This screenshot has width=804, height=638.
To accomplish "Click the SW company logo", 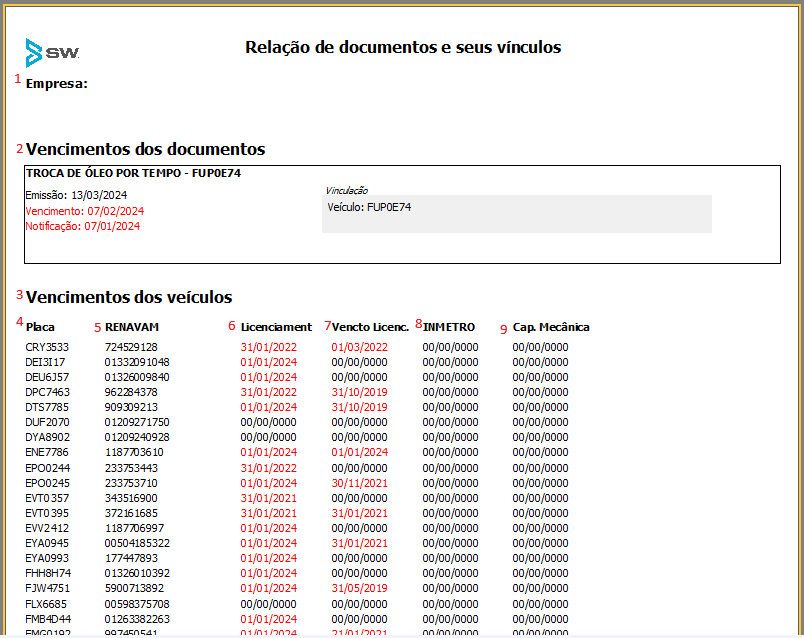I will [52, 53].
